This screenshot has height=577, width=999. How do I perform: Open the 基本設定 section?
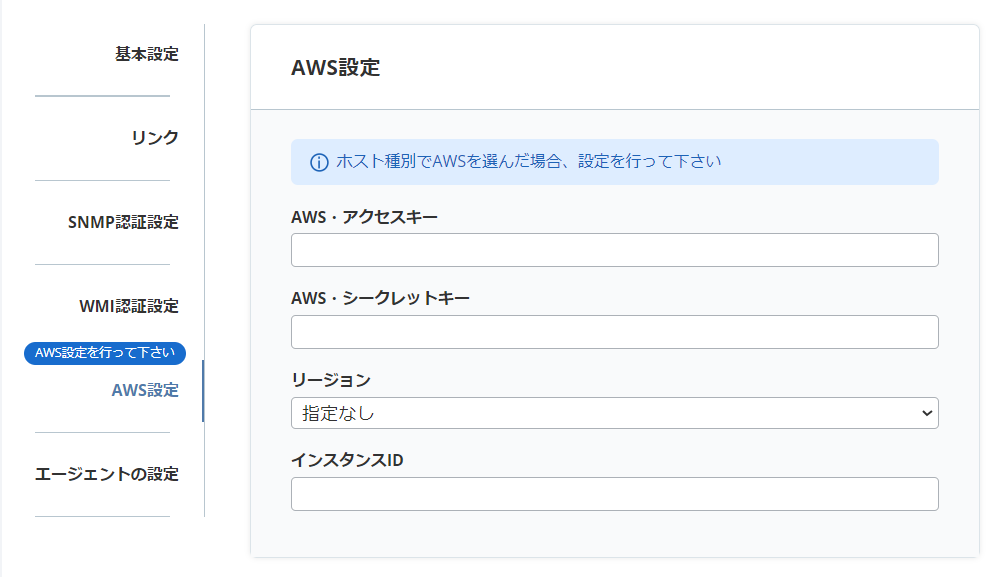point(146,54)
